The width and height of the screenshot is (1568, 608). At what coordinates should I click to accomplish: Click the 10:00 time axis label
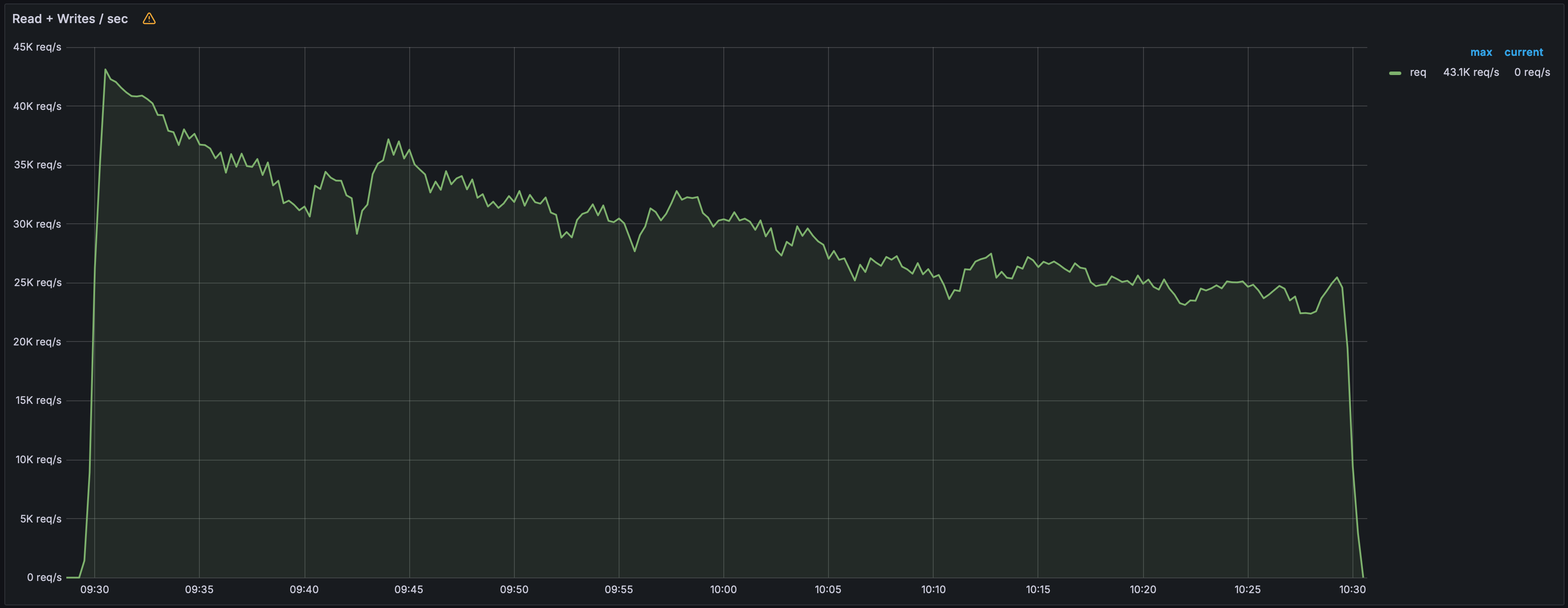click(x=723, y=589)
